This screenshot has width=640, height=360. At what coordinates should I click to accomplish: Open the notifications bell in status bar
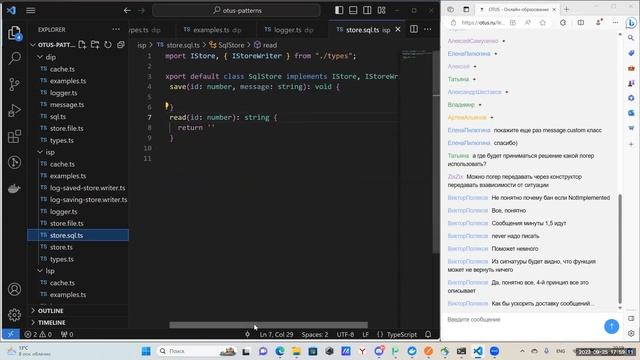pyautogui.click(x=428, y=334)
